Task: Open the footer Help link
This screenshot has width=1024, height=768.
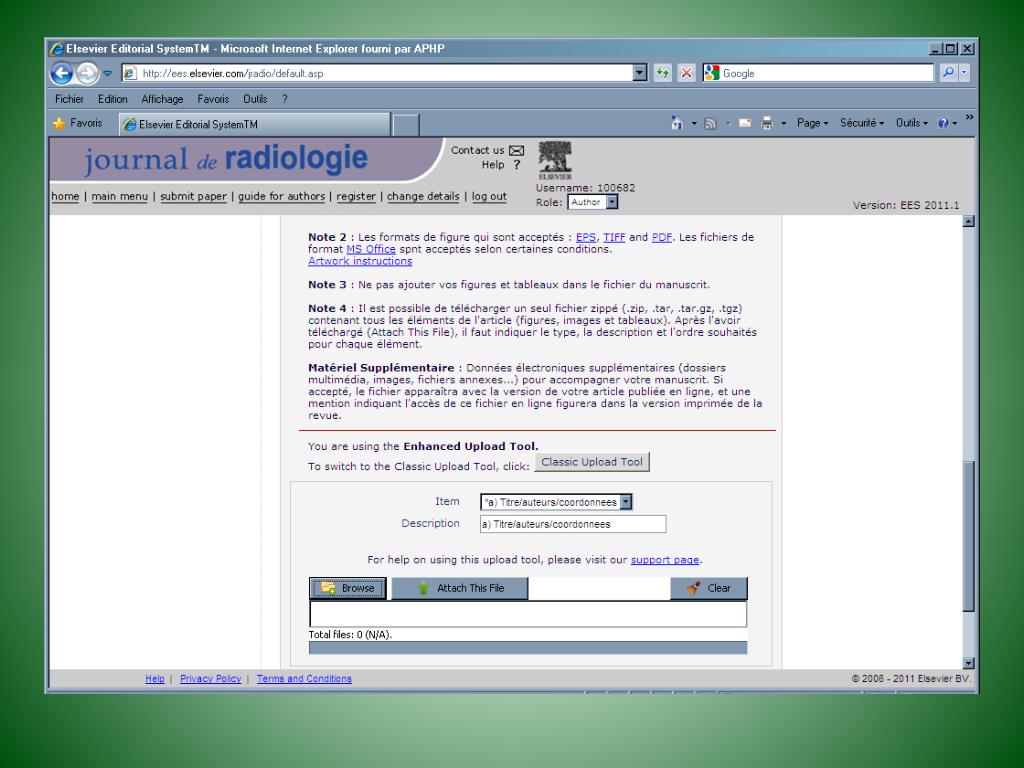Action: tap(155, 679)
